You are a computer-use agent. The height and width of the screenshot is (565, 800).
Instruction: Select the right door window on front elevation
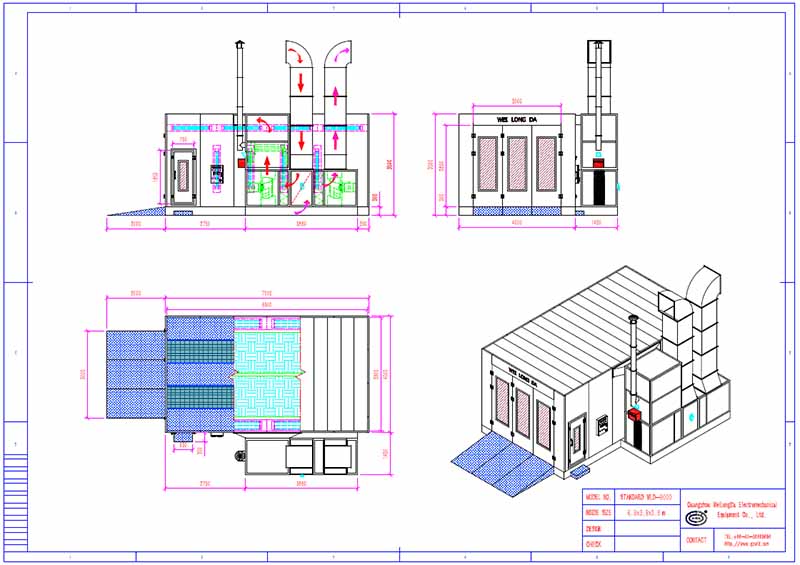[x=546, y=164]
